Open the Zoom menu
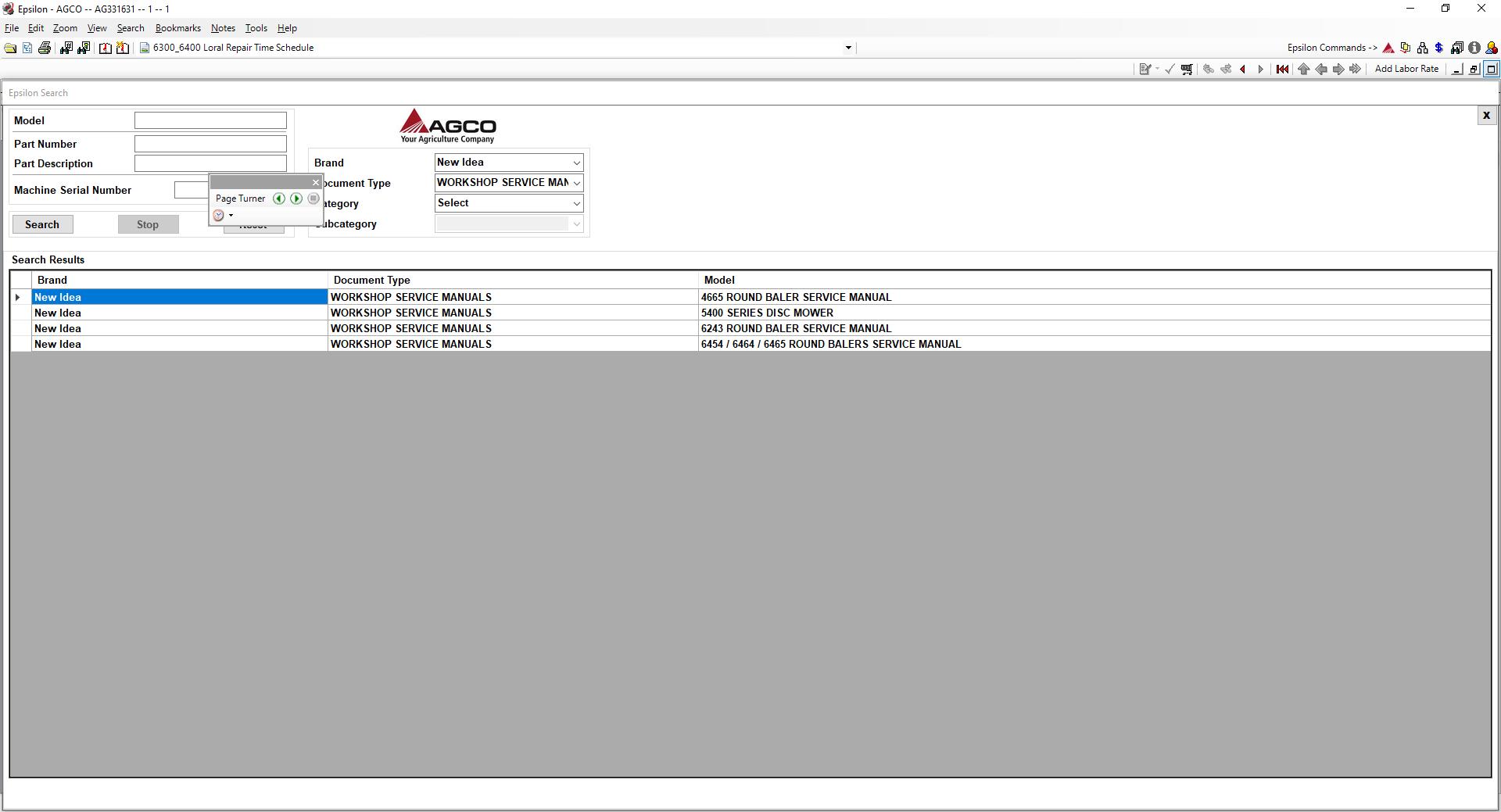Image resolution: width=1501 pixels, height=812 pixels. click(65, 28)
